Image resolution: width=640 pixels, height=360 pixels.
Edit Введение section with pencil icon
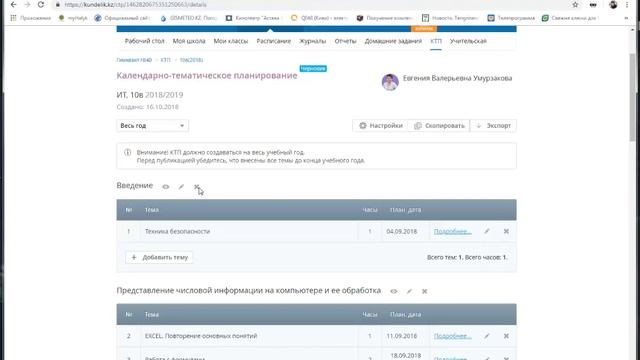[181, 187]
